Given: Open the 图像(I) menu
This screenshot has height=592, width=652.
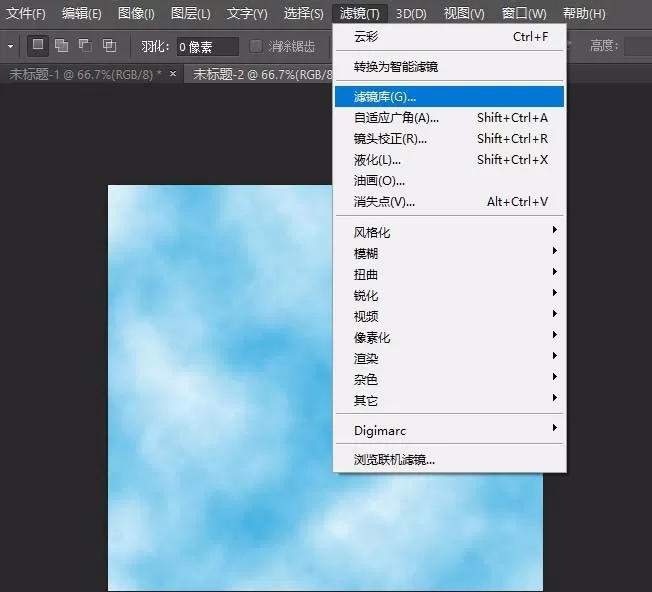Looking at the screenshot, I should (136, 13).
